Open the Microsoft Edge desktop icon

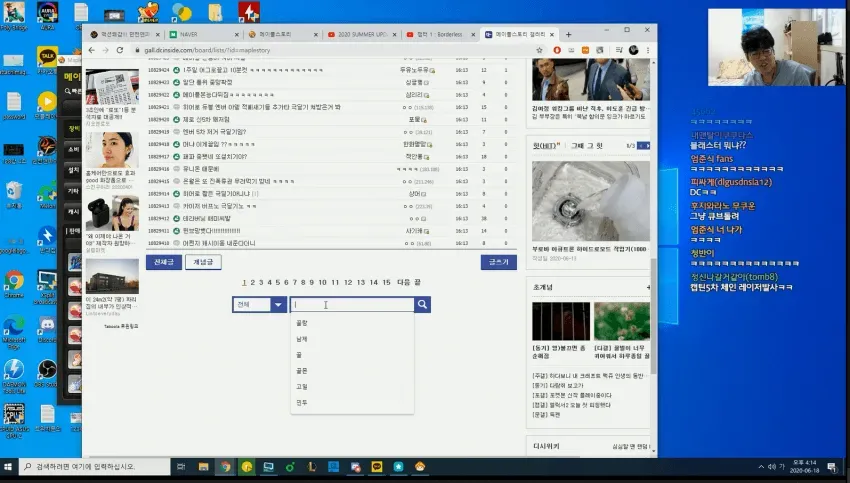click(14, 332)
